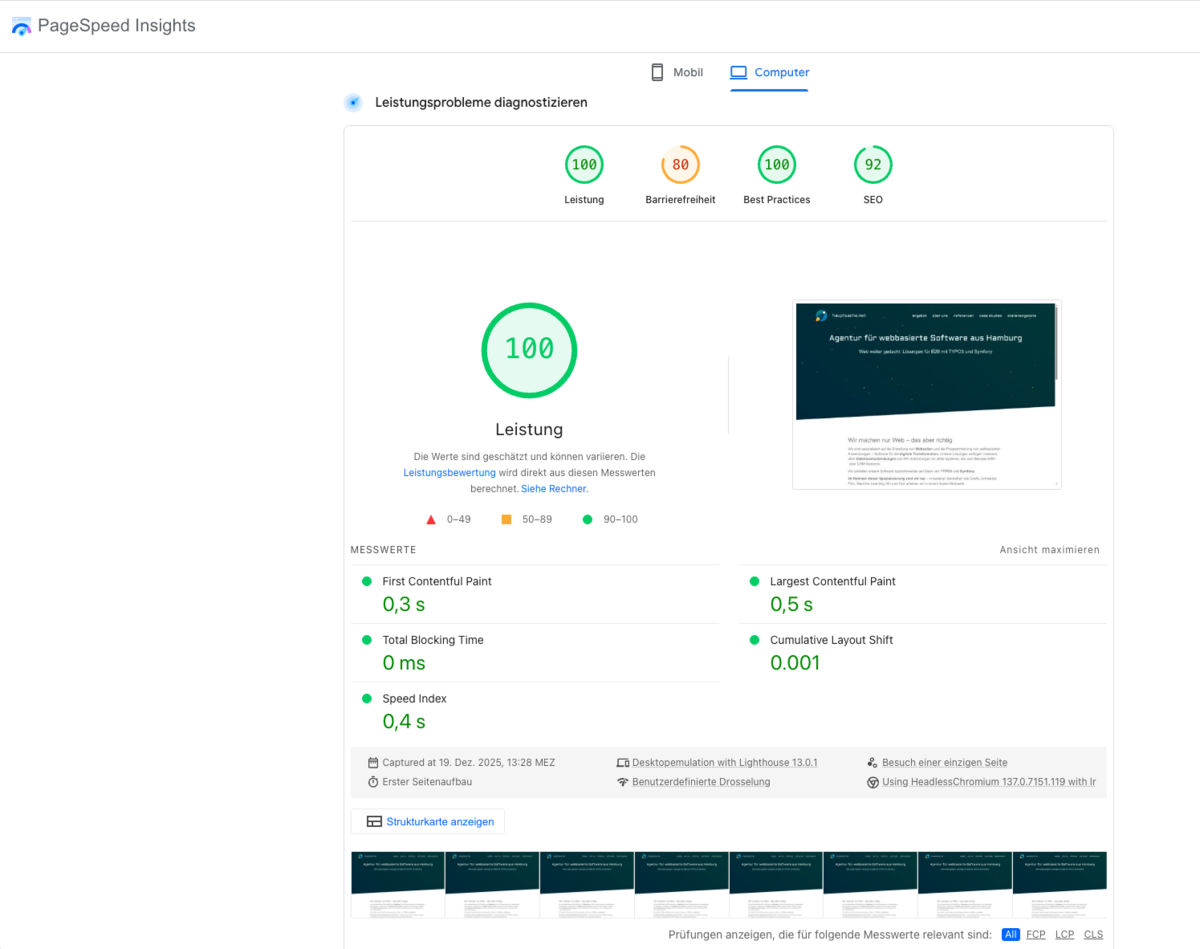Image resolution: width=1200 pixels, height=949 pixels.
Task: Expand metrics with Ansicht maximieren
Action: click(x=1049, y=550)
